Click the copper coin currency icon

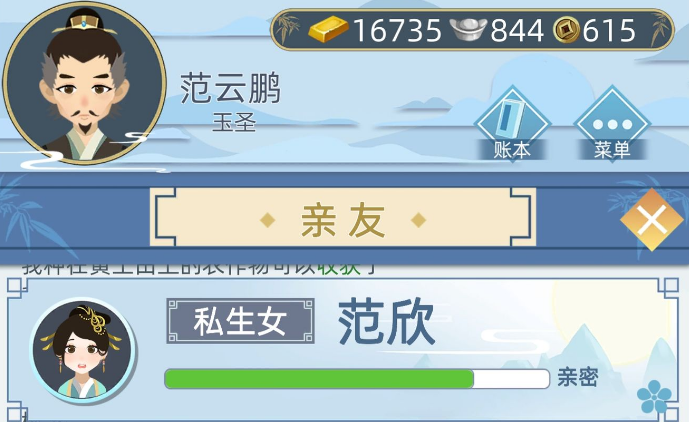566,30
